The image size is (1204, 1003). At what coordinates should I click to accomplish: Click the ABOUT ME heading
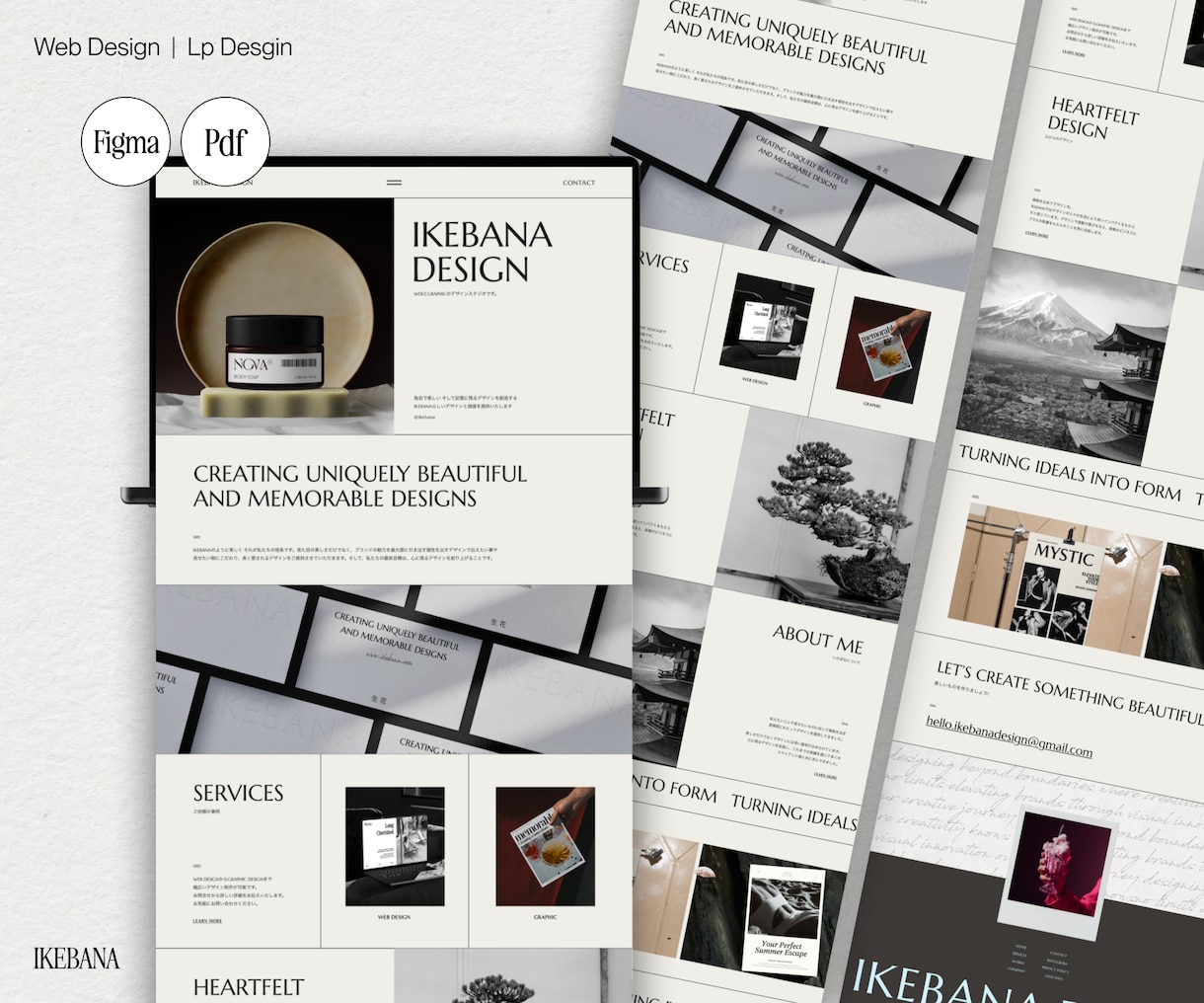(818, 640)
